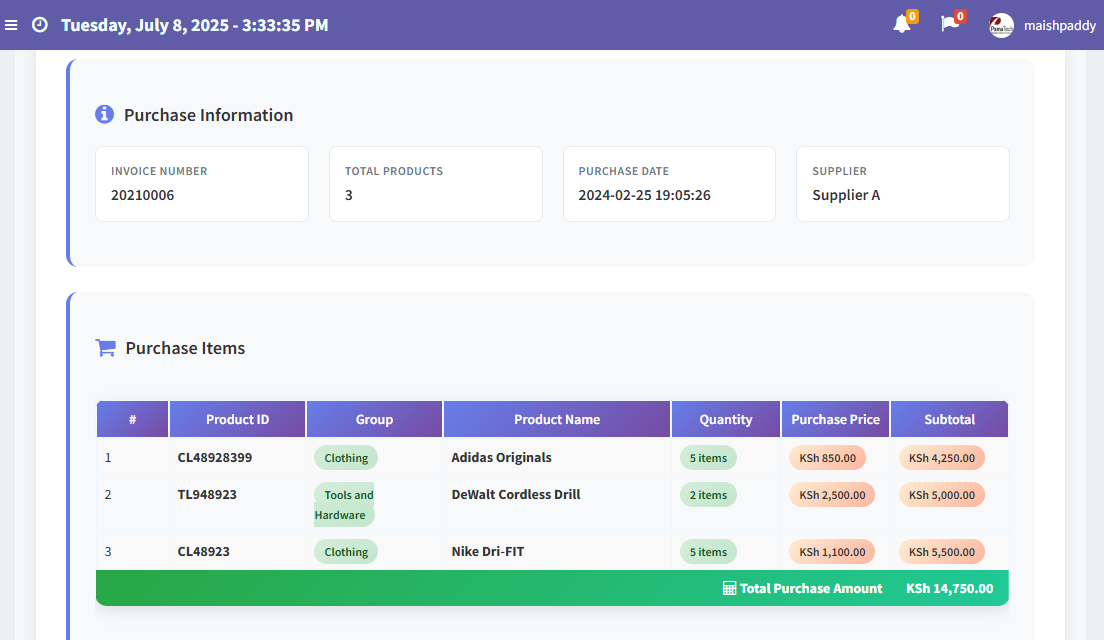
Task: Click the KSh 5,500.00 subtotal badge
Action: 941,552
